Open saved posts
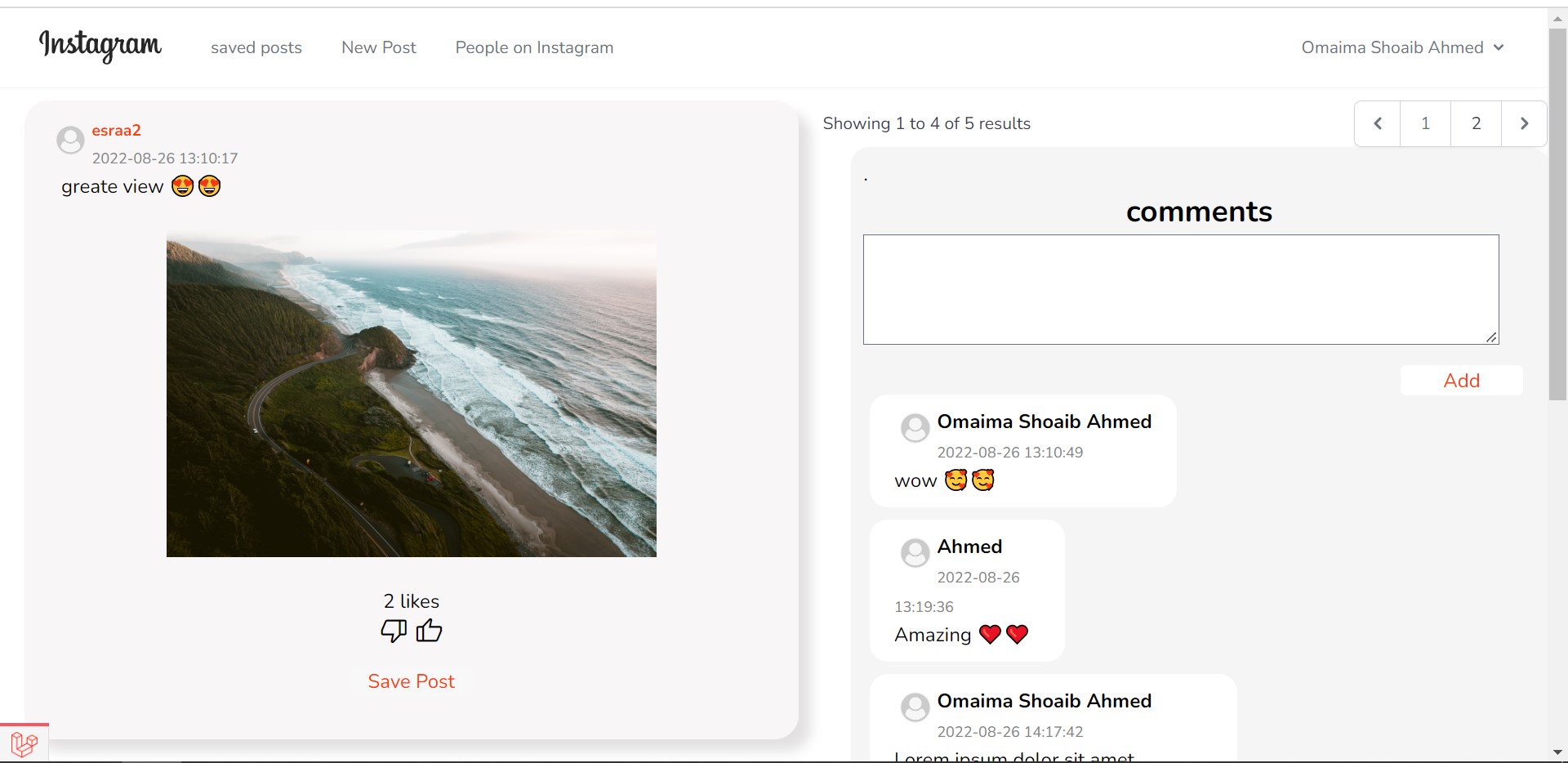1568x763 pixels. pyautogui.click(x=256, y=47)
